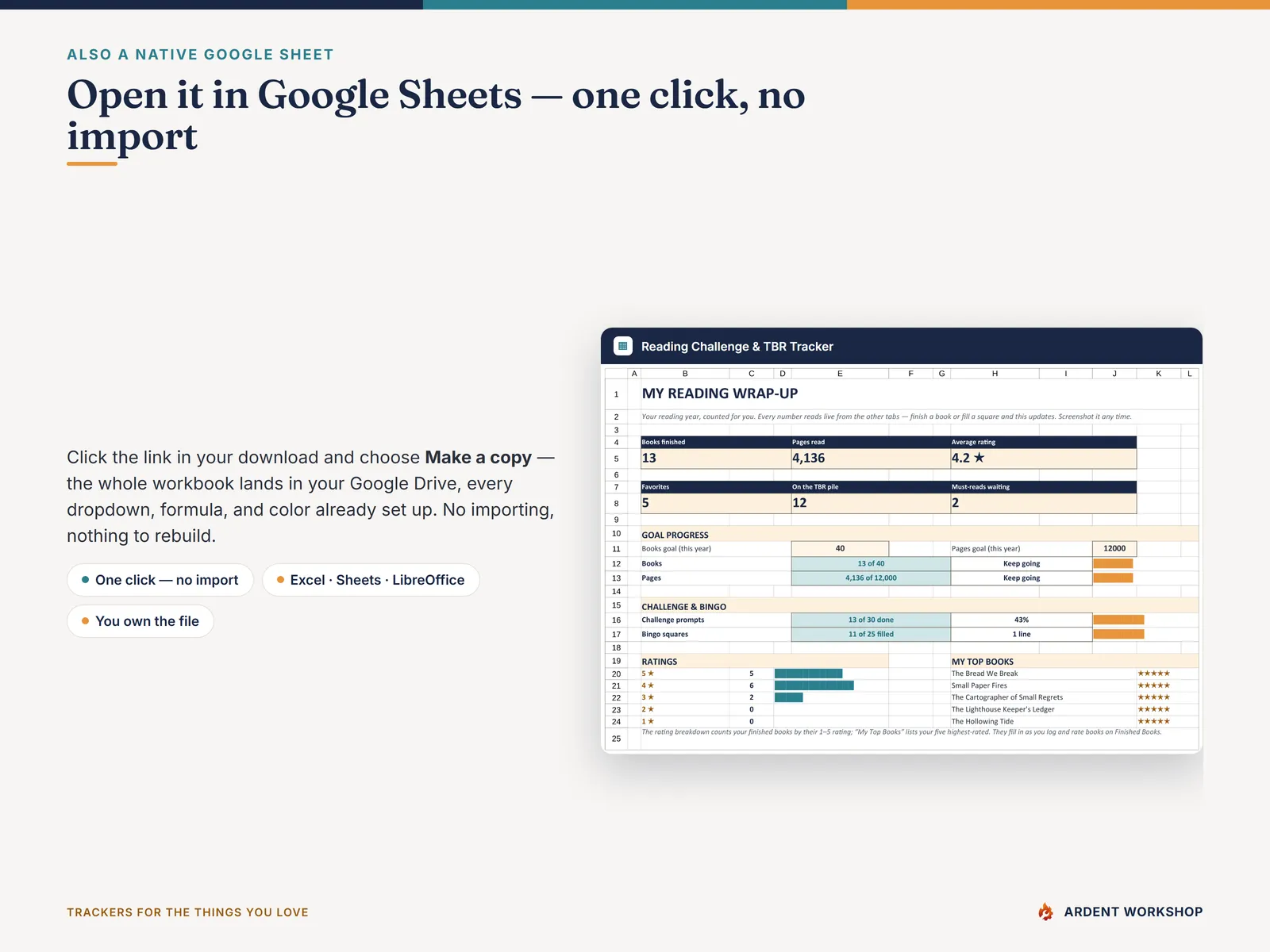Click the Must-reads waiting value 2
The image size is (1270, 952).
(1043, 503)
